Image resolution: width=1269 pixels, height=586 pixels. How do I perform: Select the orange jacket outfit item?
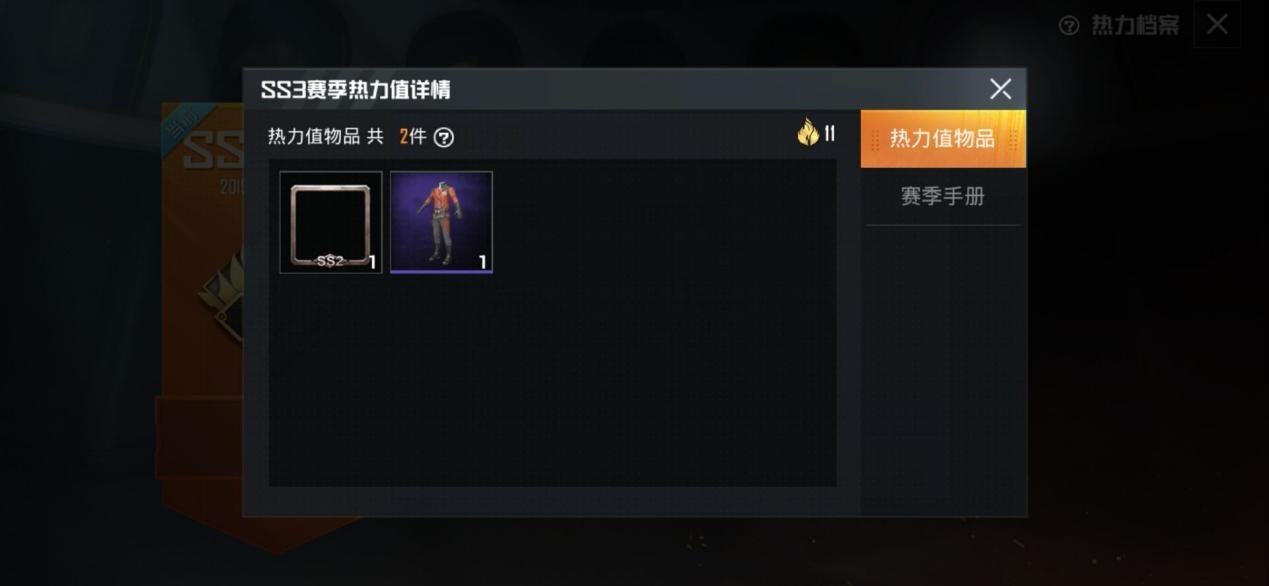pos(441,222)
